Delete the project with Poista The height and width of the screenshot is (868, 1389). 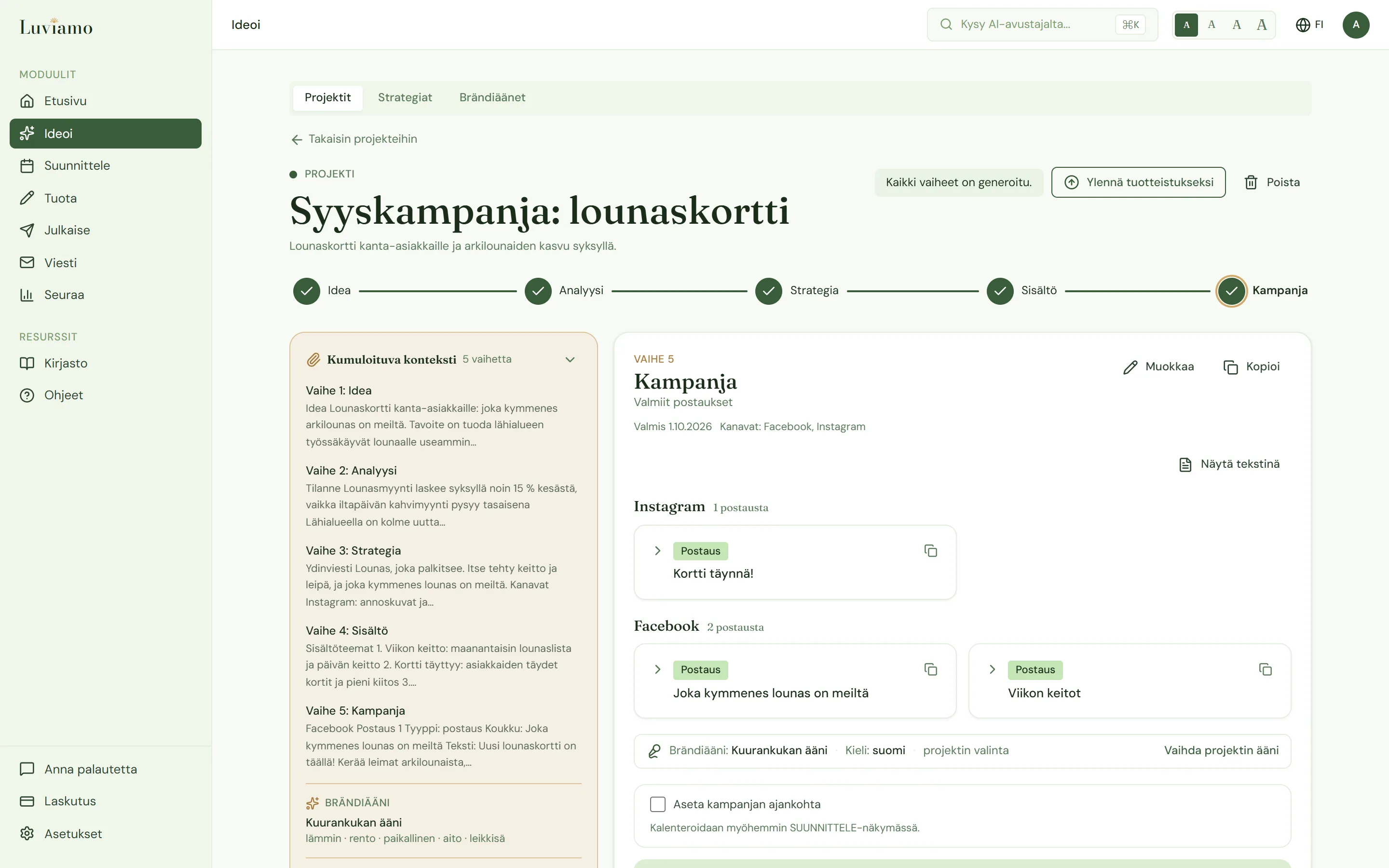pyautogui.click(x=1272, y=183)
